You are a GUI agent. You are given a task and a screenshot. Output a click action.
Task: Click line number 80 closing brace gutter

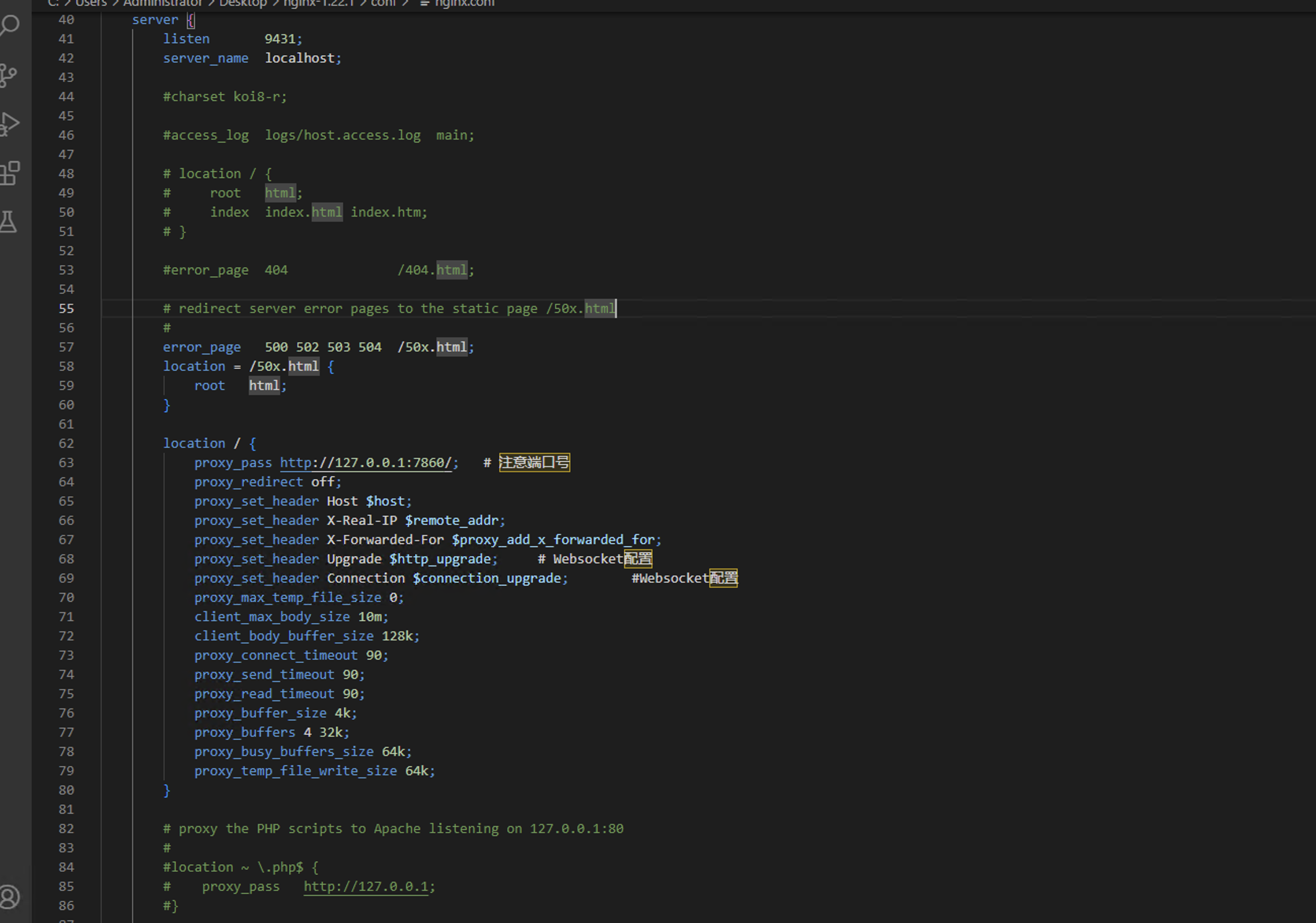click(66, 791)
